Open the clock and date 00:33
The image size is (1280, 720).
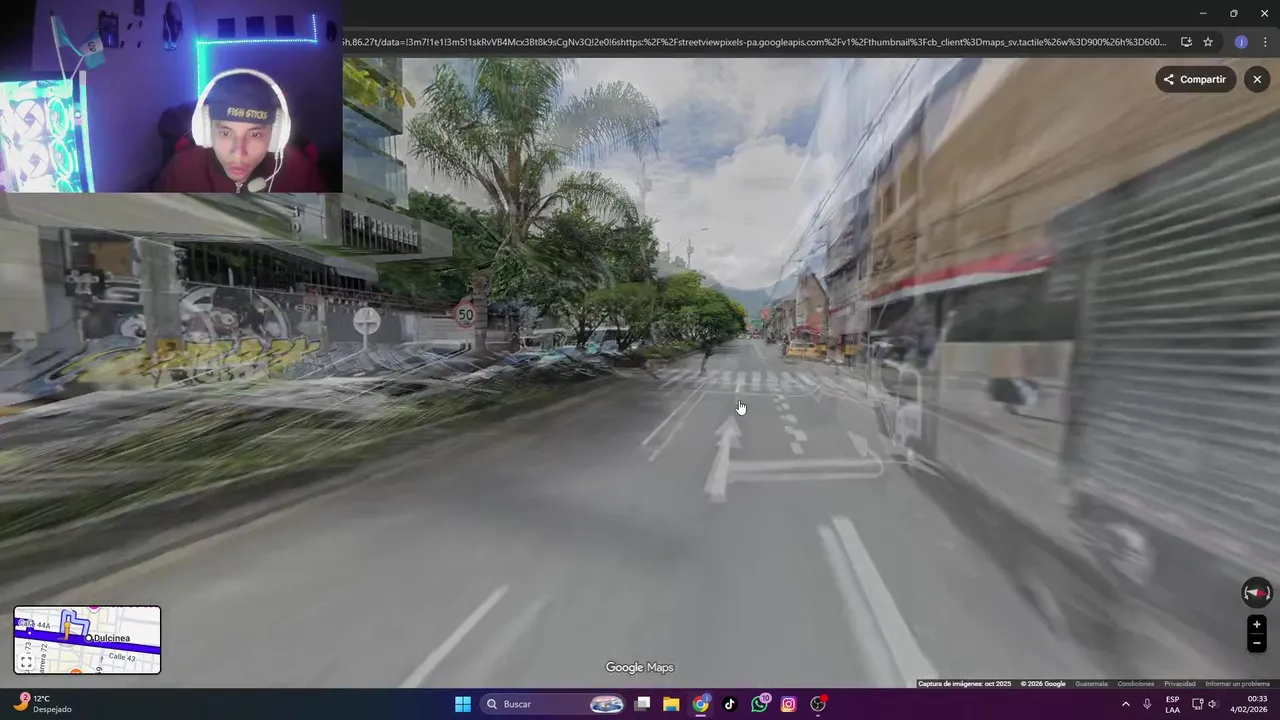click(x=1249, y=704)
